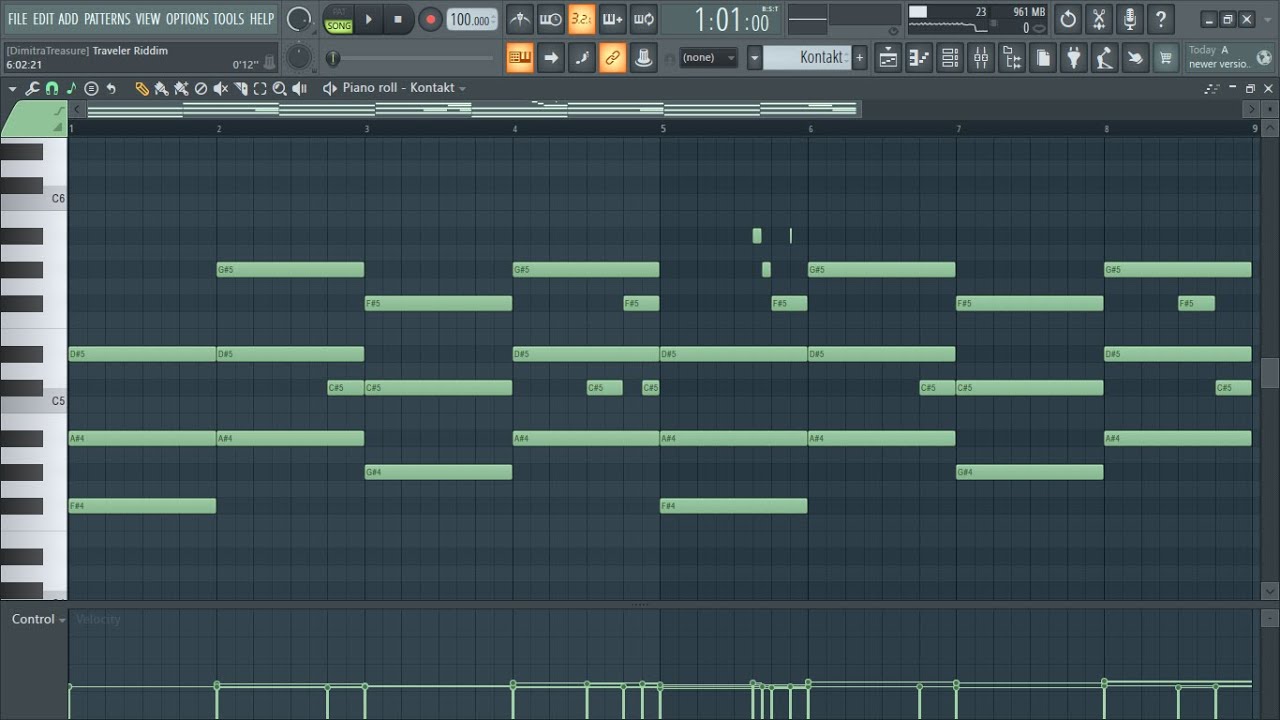Select the Mute tool speaker icon
The image size is (1280, 720).
220,88
